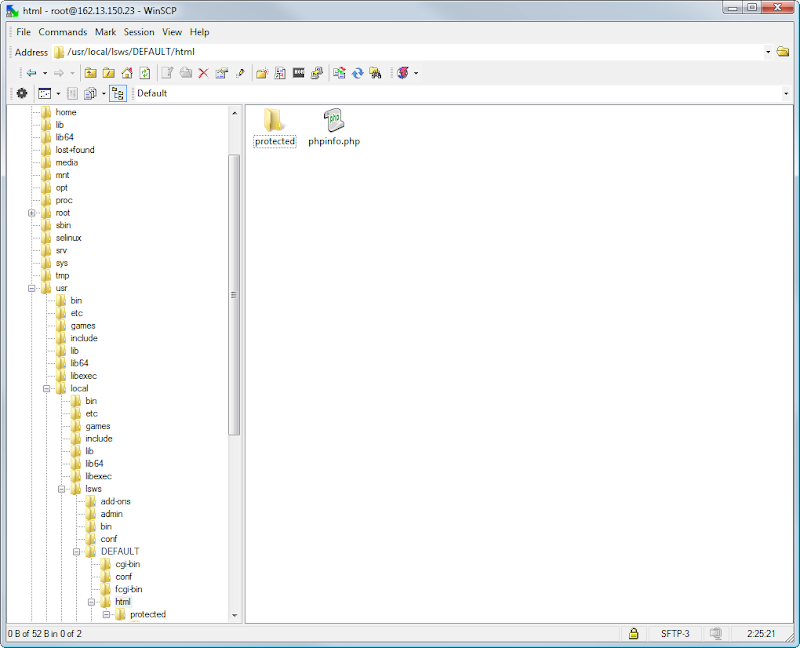The height and width of the screenshot is (648, 800).
Task: Open the terminal console icon
Action: [298, 73]
